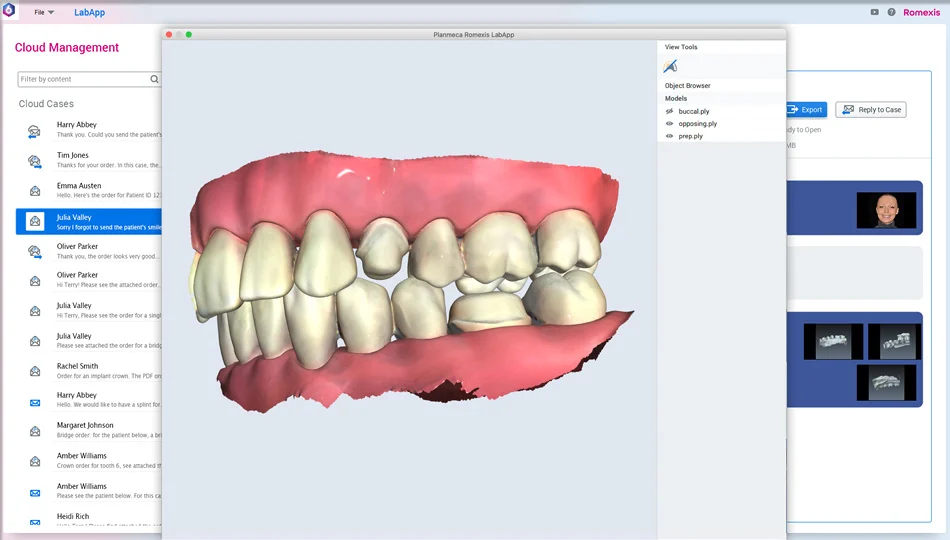The height and width of the screenshot is (540, 950).
Task: Open the patient face photo thumbnail
Action: (x=886, y=210)
